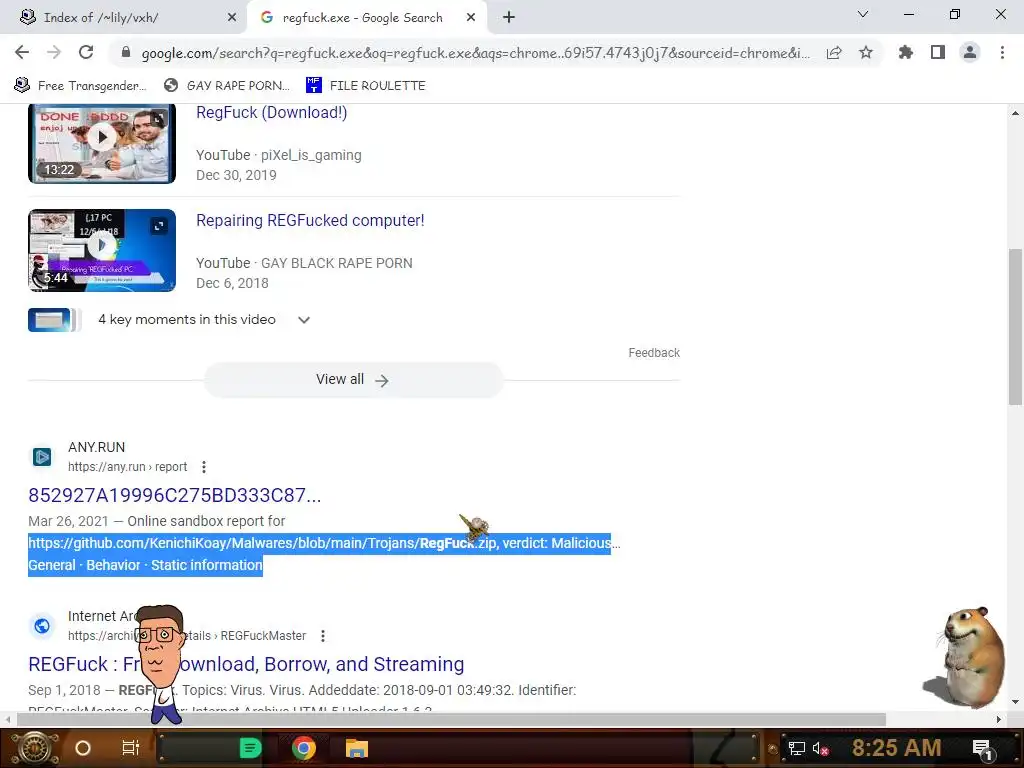Reload the Google search page
1024x768 pixels.
point(86,52)
